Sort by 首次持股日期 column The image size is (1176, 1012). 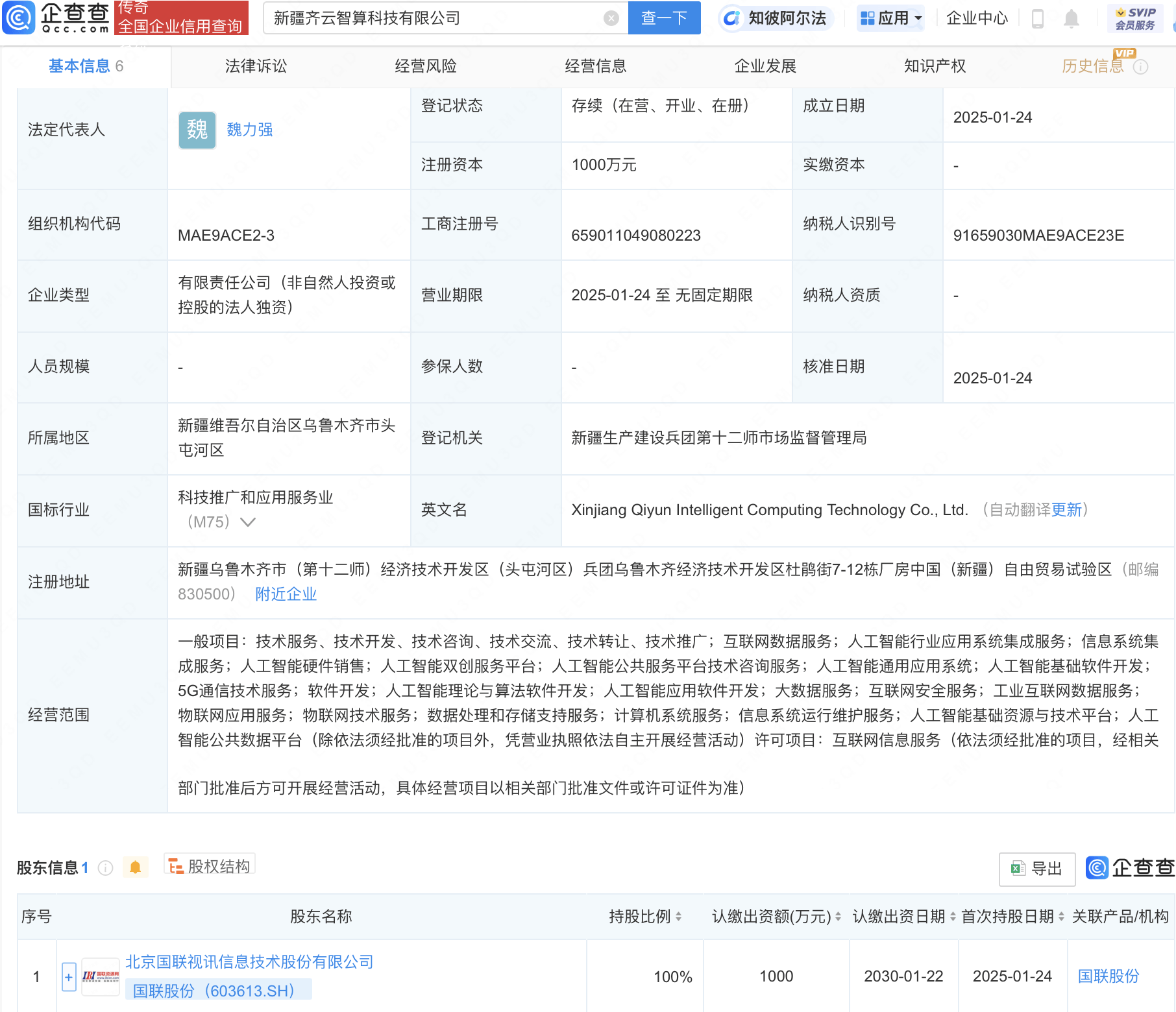click(x=1061, y=917)
